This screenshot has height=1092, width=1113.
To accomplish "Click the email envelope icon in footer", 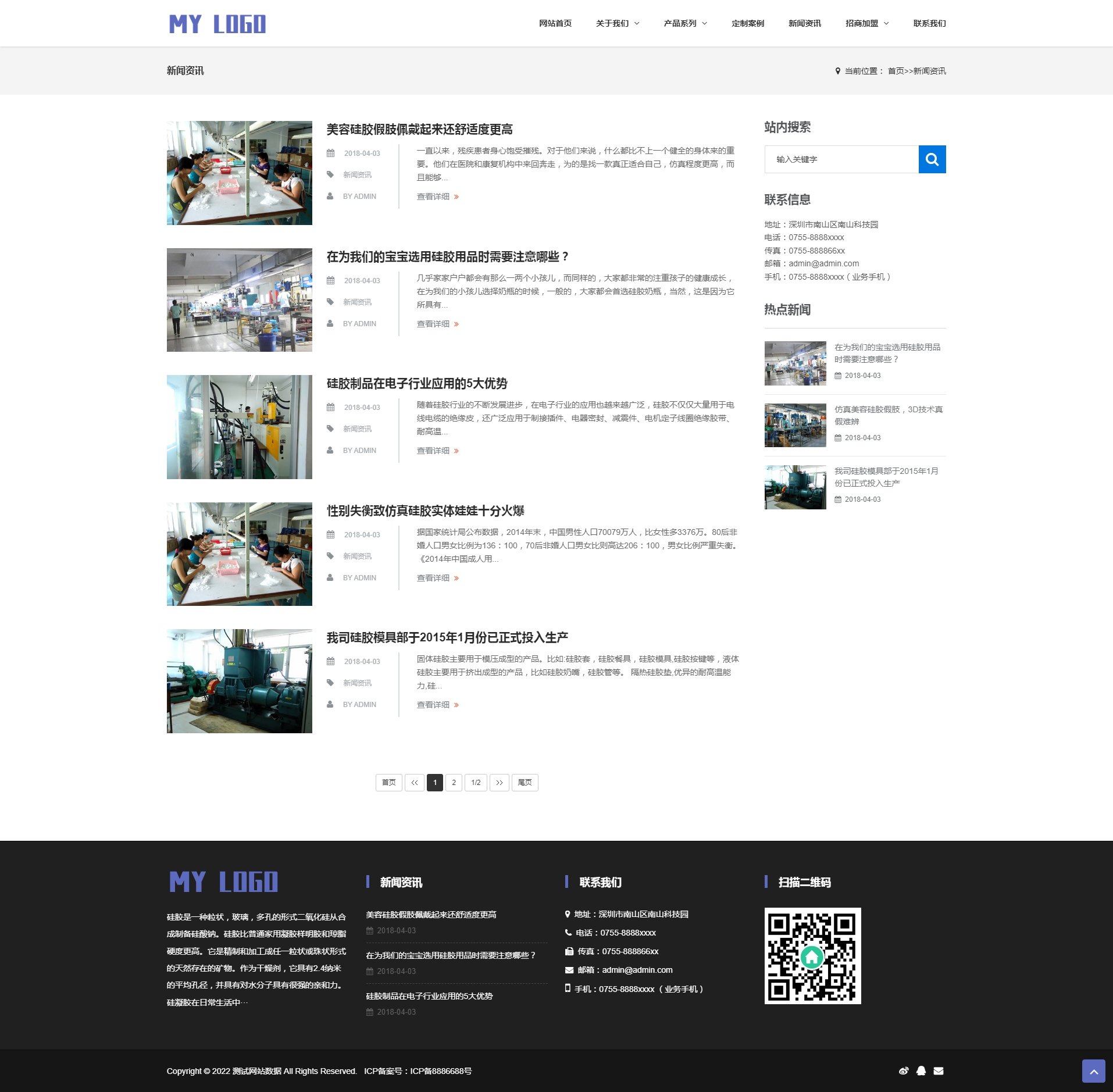I will (x=939, y=1070).
